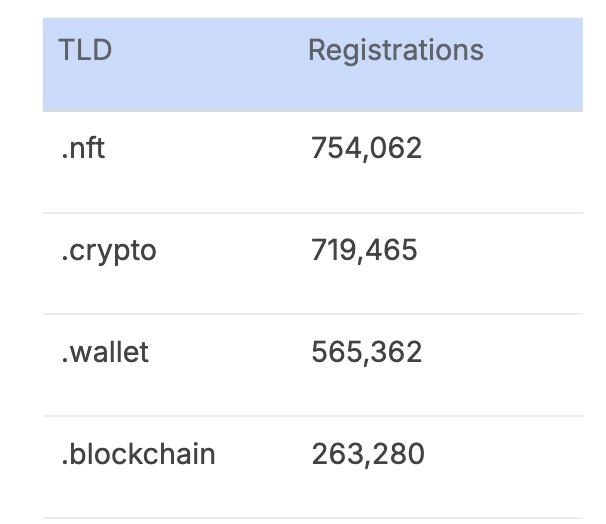
Task: Select the 719,465 registrations value
Action: tap(364, 250)
